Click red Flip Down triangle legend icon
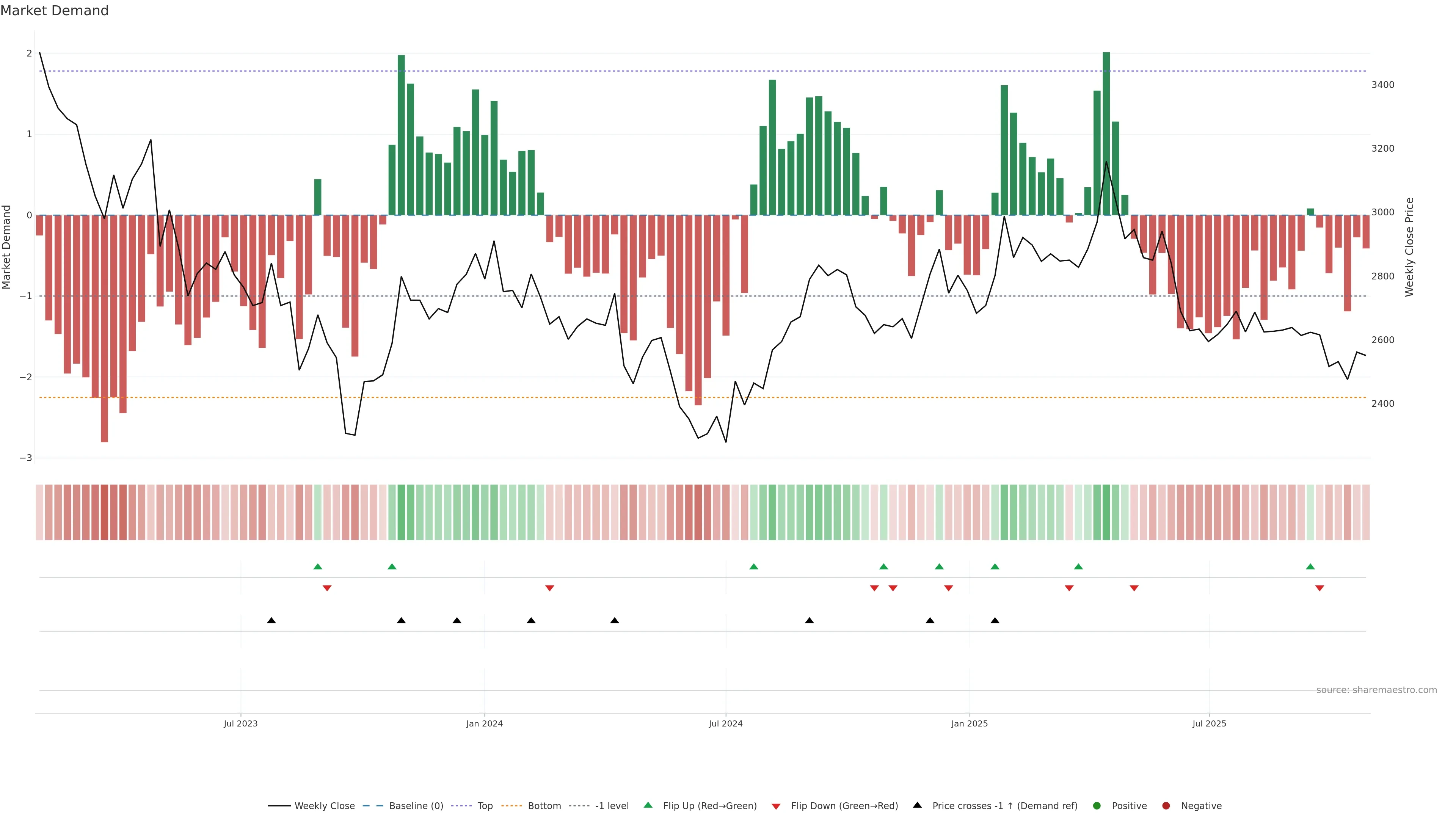 [x=776, y=806]
